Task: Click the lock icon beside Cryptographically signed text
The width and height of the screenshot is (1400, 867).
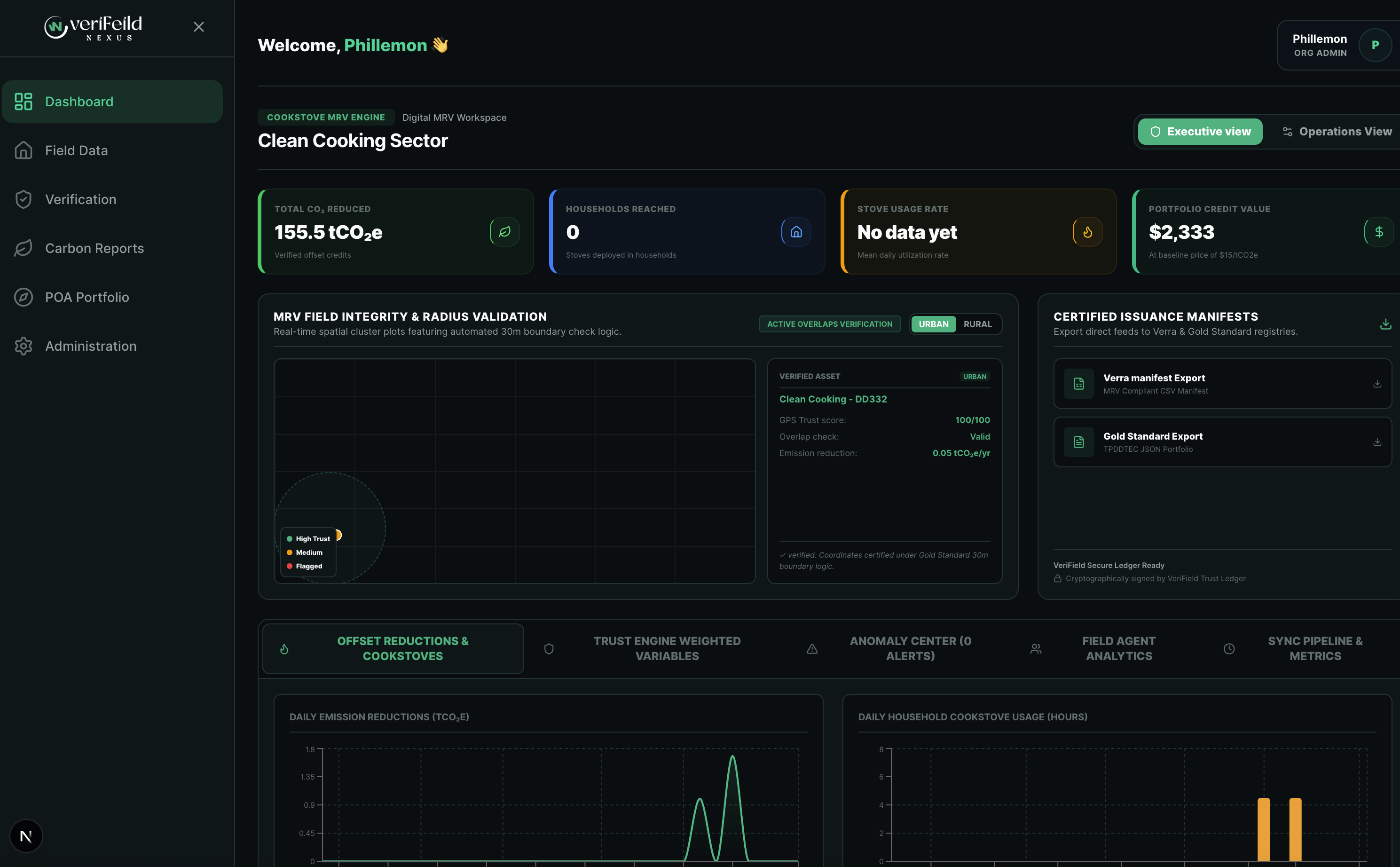Action: pyautogui.click(x=1057, y=579)
